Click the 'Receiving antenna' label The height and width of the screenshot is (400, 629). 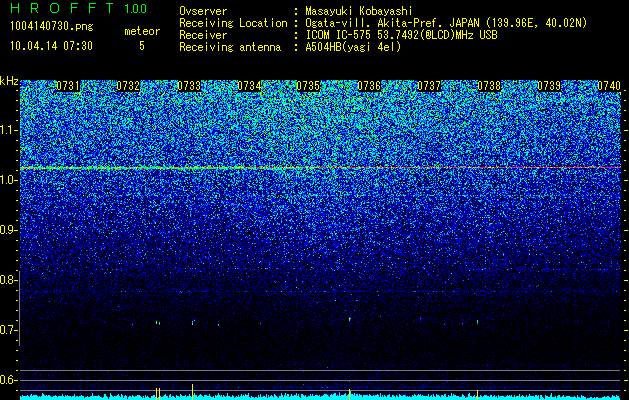(230, 47)
